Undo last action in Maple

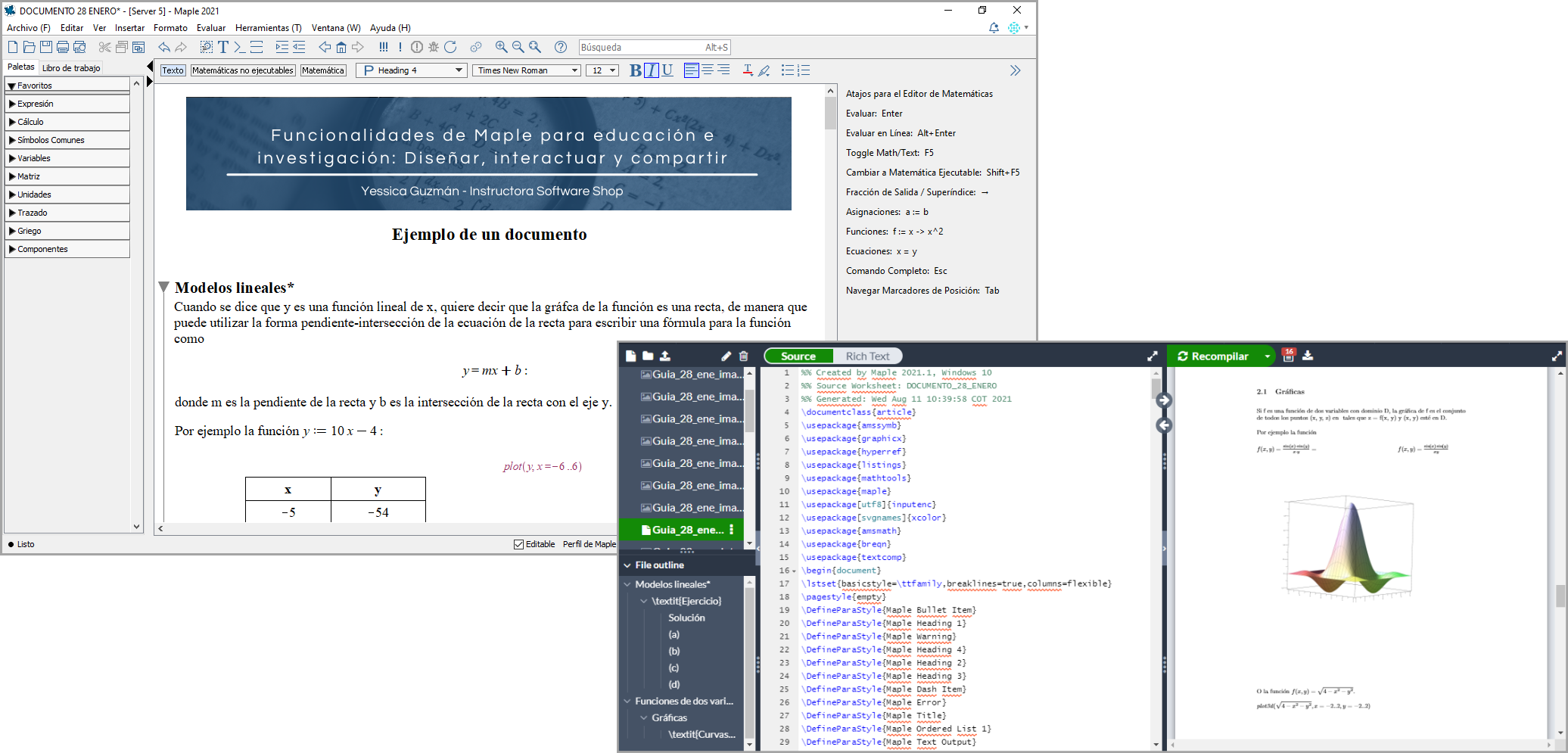pyautogui.click(x=164, y=47)
